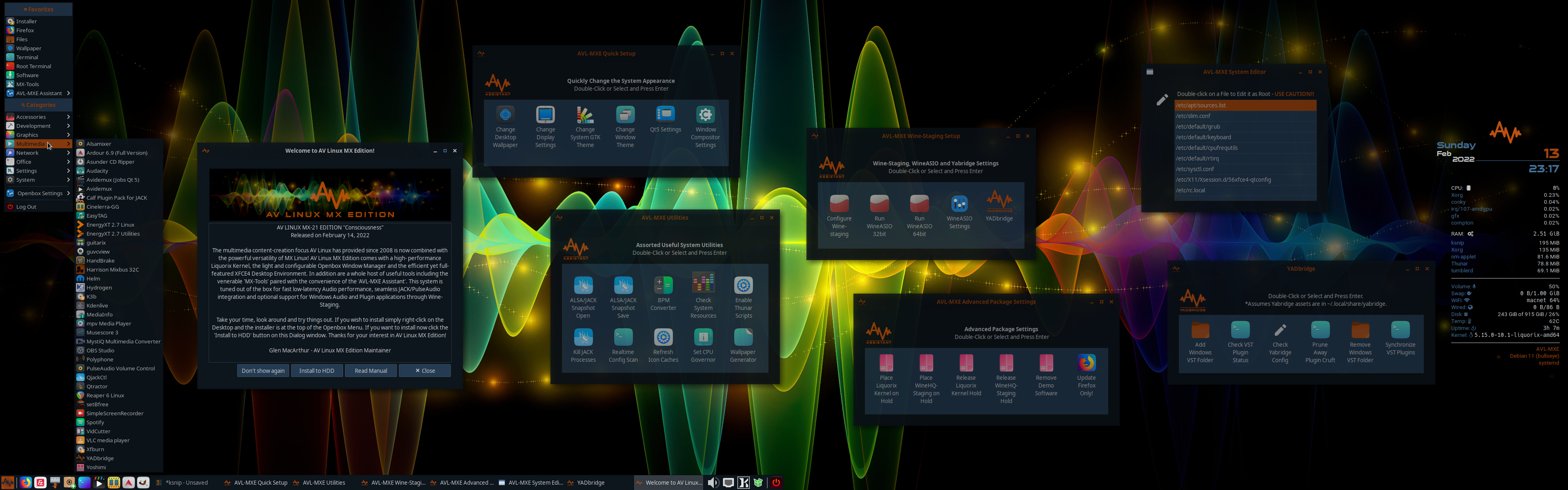The height and width of the screenshot is (490, 1568).
Task: Expand the Accessories category submenu
Action: [x=38, y=117]
